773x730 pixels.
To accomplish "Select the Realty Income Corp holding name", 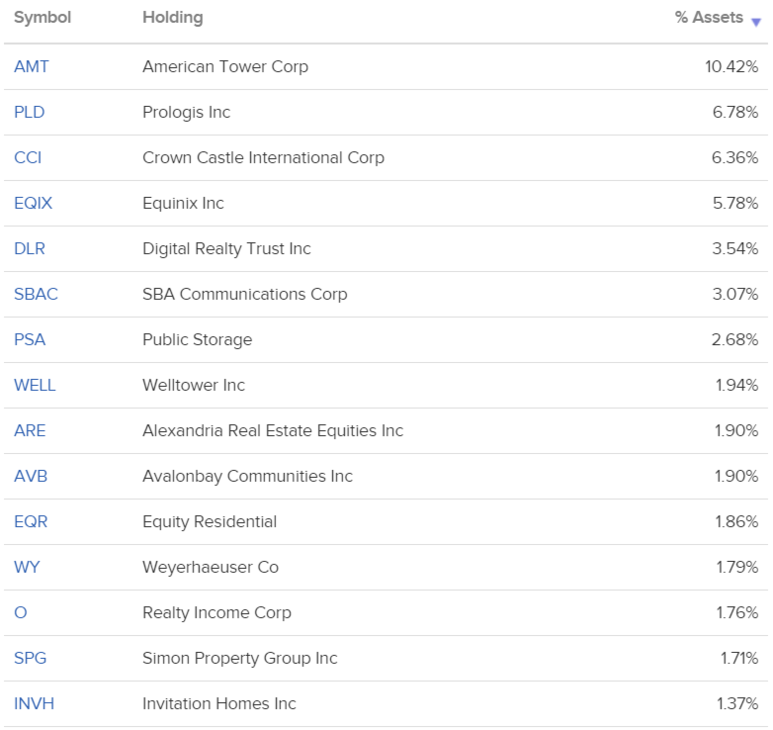I will click(x=217, y=613).
